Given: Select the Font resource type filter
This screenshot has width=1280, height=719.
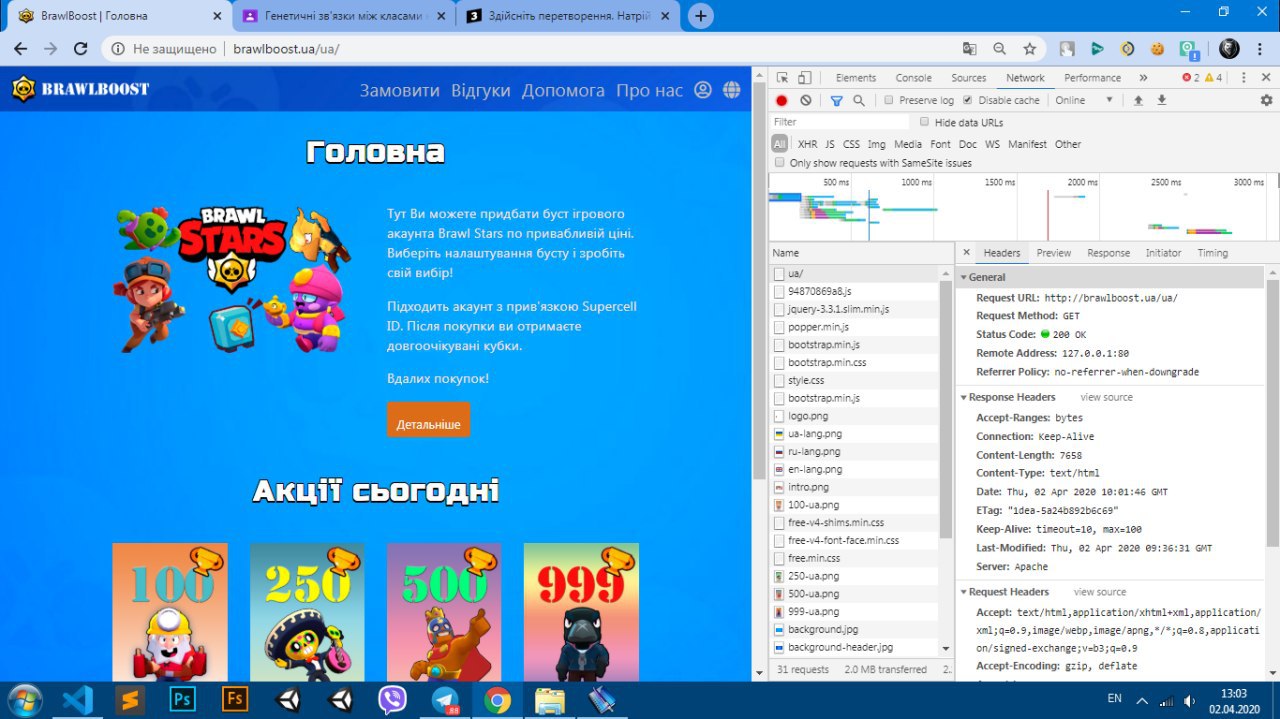Looking at the screenshot, I should pyautogui.click(x=940, y=144).
